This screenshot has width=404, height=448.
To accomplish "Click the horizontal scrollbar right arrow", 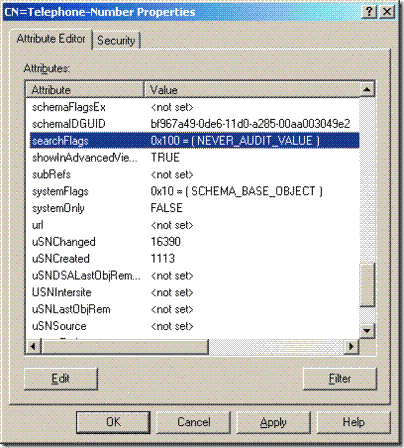I will [x=351, y=346].
